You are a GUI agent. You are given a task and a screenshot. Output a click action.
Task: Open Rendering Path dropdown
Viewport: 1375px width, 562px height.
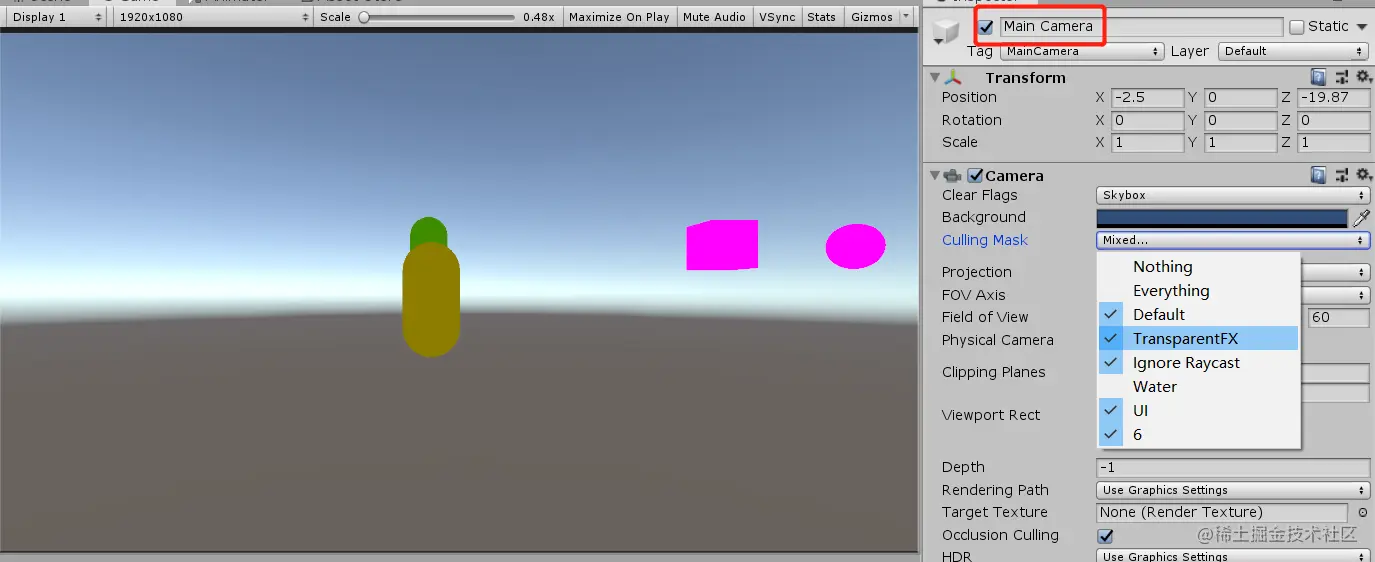(x=1233, y=490)
